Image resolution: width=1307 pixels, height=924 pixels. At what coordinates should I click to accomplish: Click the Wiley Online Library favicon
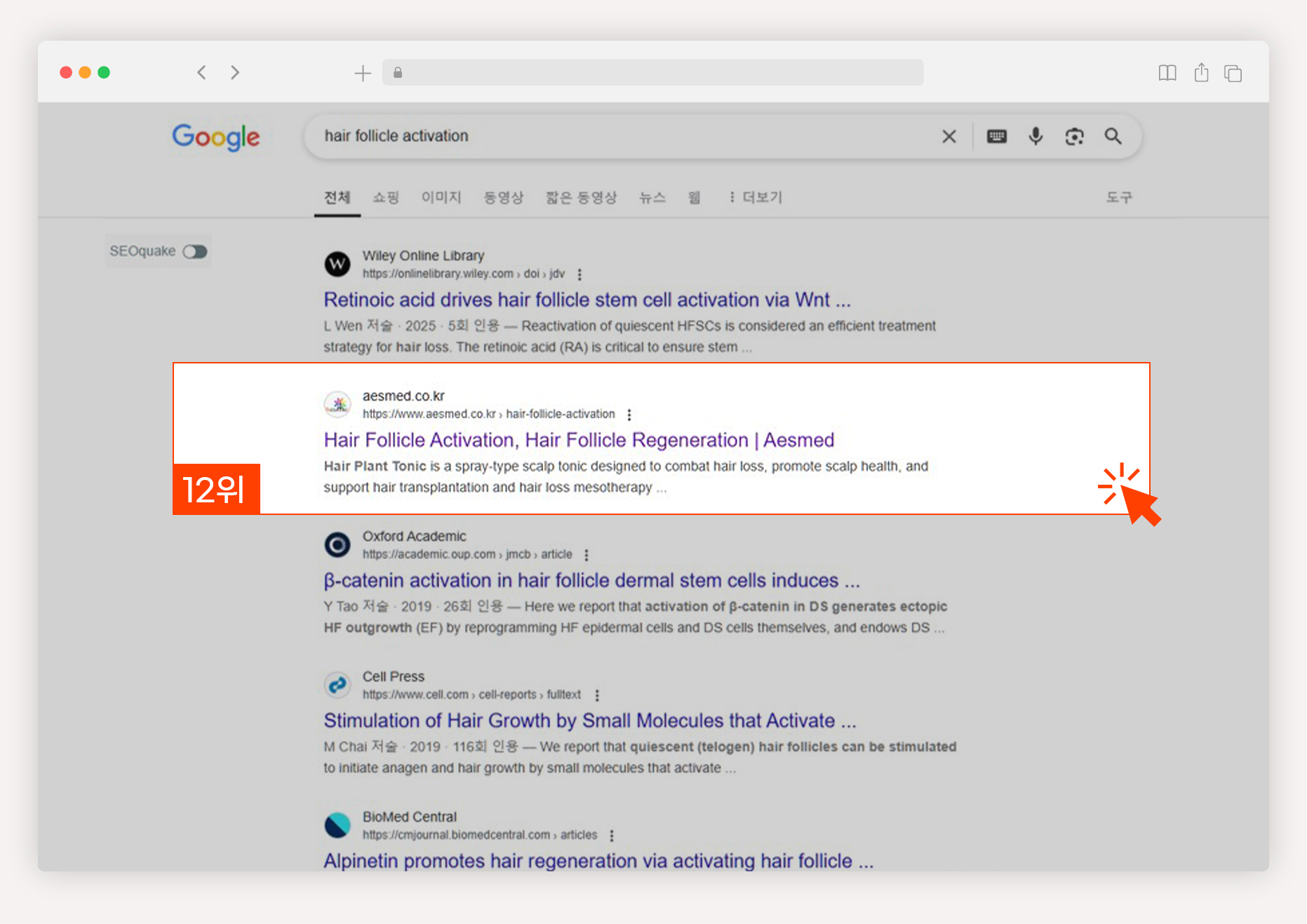point(337,265)
